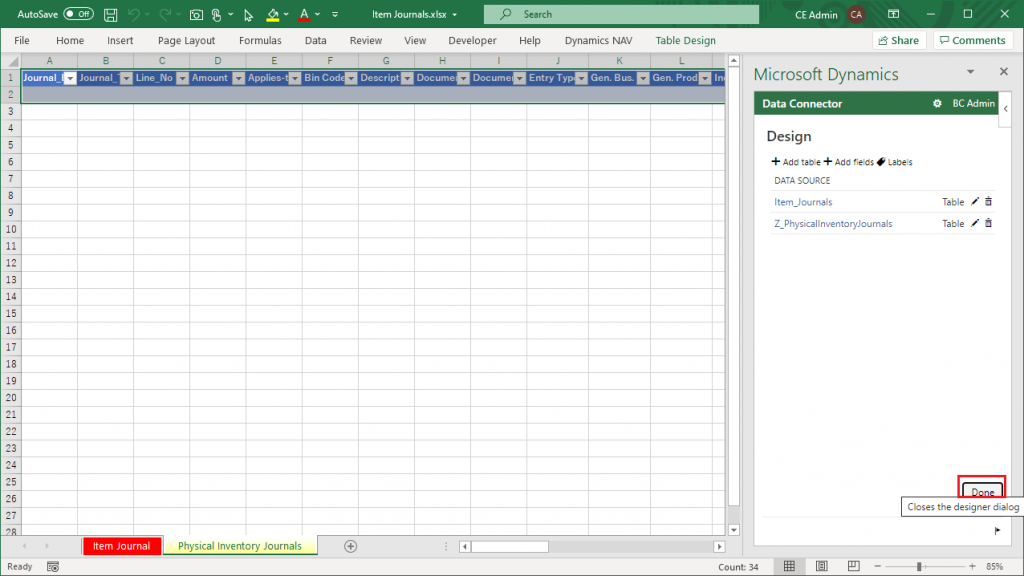This screenshot has height=576, width=1024.
Task: Delete the Z_PhysicalInventoryJournals data source
Action: (989, 223)
